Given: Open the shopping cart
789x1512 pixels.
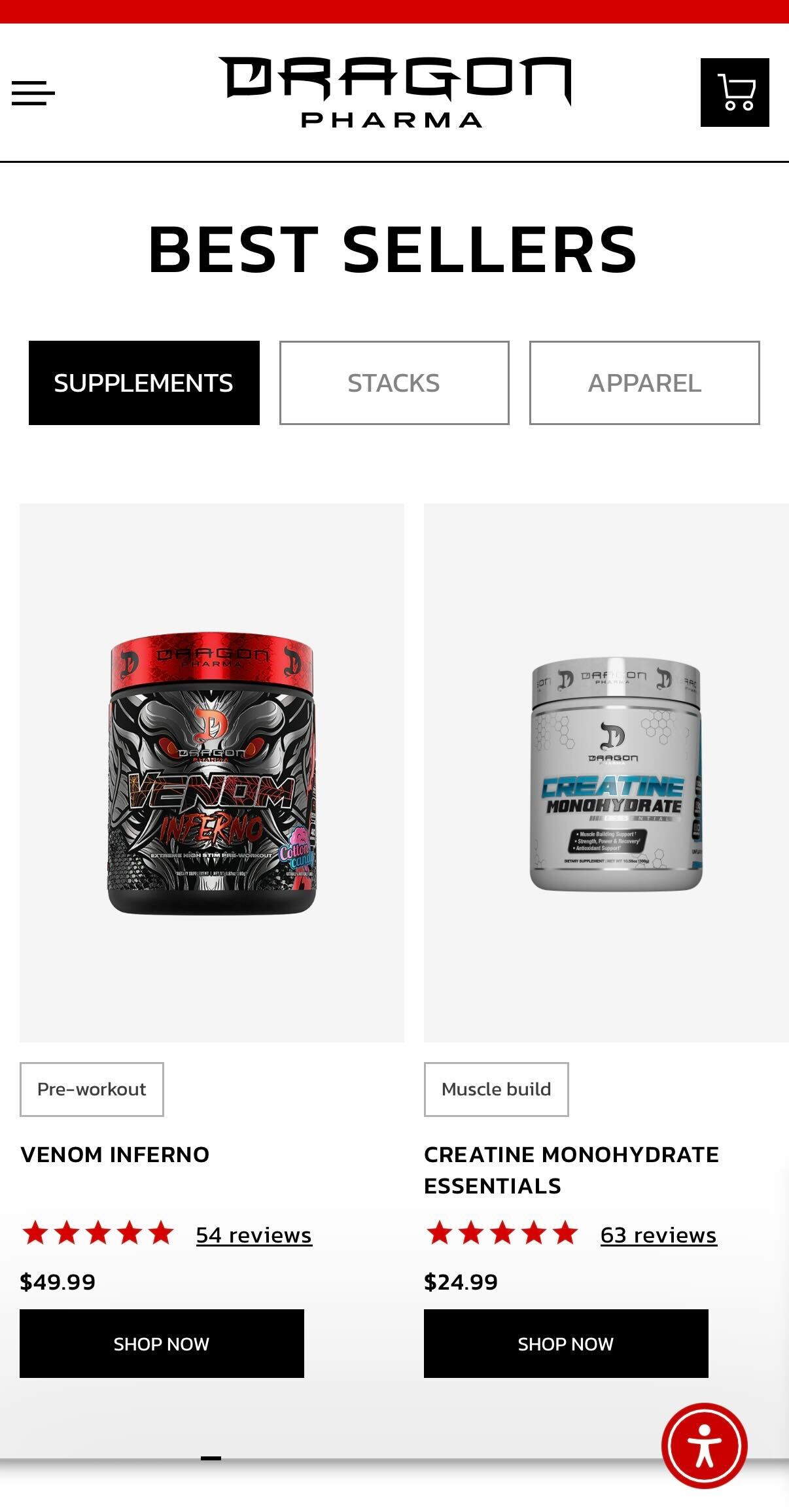Looking at the screenshot, I should point(735,92).
